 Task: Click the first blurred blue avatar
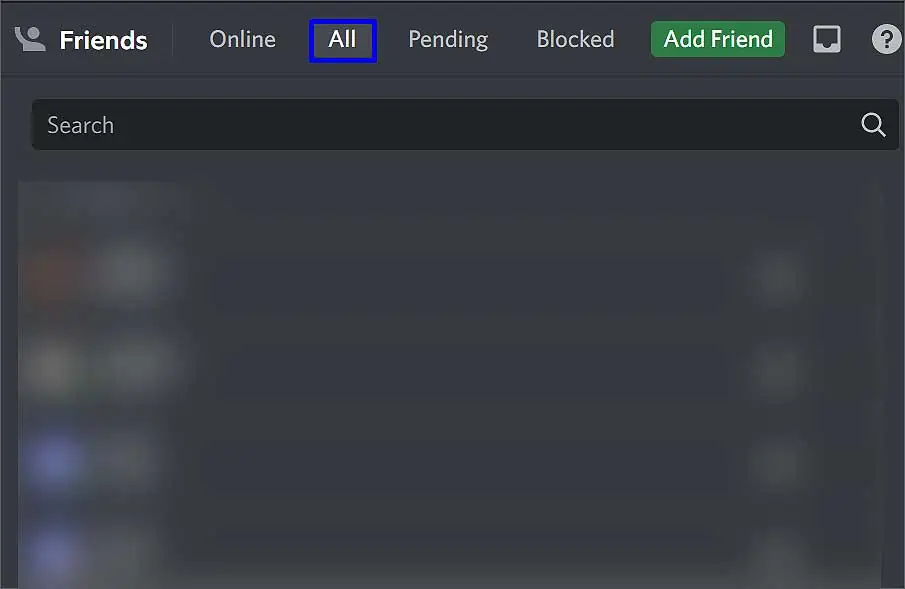coord(53,460)
